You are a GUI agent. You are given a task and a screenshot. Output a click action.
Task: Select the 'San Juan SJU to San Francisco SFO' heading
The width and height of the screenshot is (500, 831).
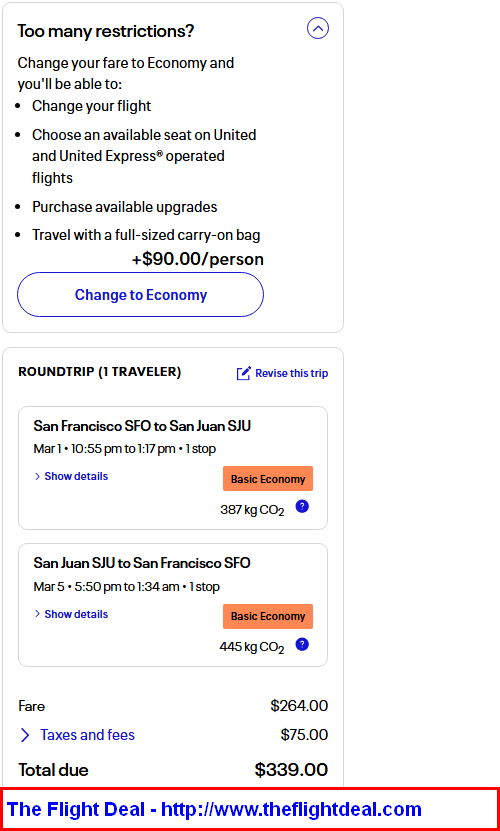pos(142,563)
